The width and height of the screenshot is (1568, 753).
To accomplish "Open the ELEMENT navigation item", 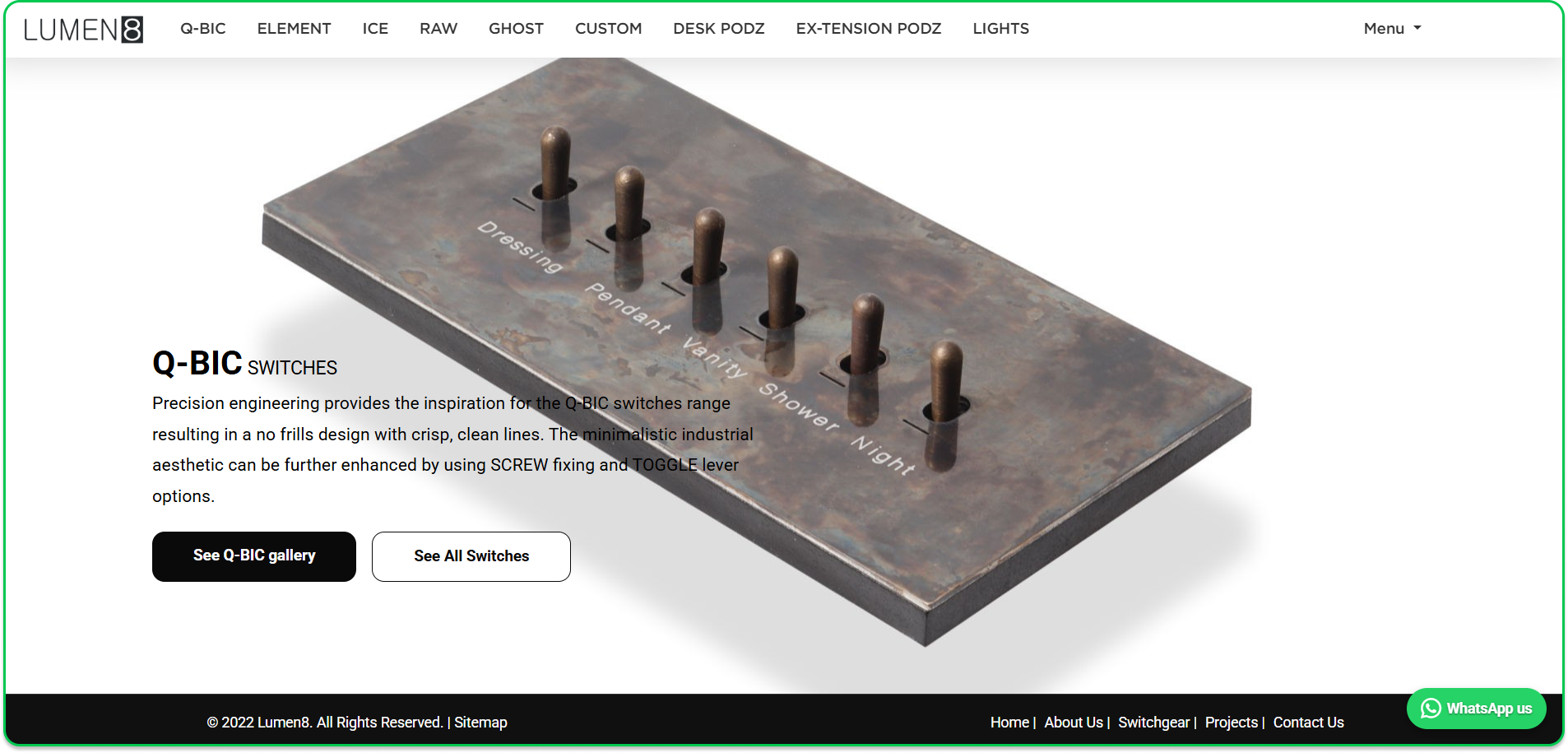I will tap(294, 29).
